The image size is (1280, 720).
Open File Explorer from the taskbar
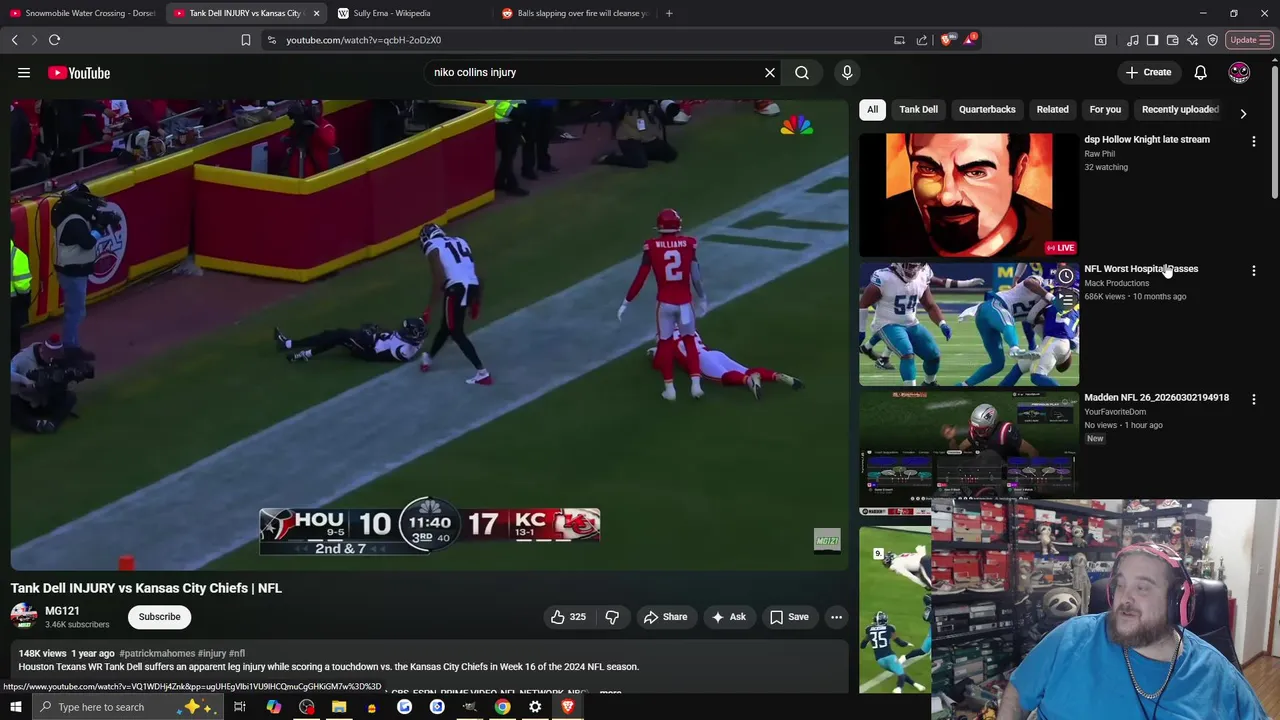(339, 707)
